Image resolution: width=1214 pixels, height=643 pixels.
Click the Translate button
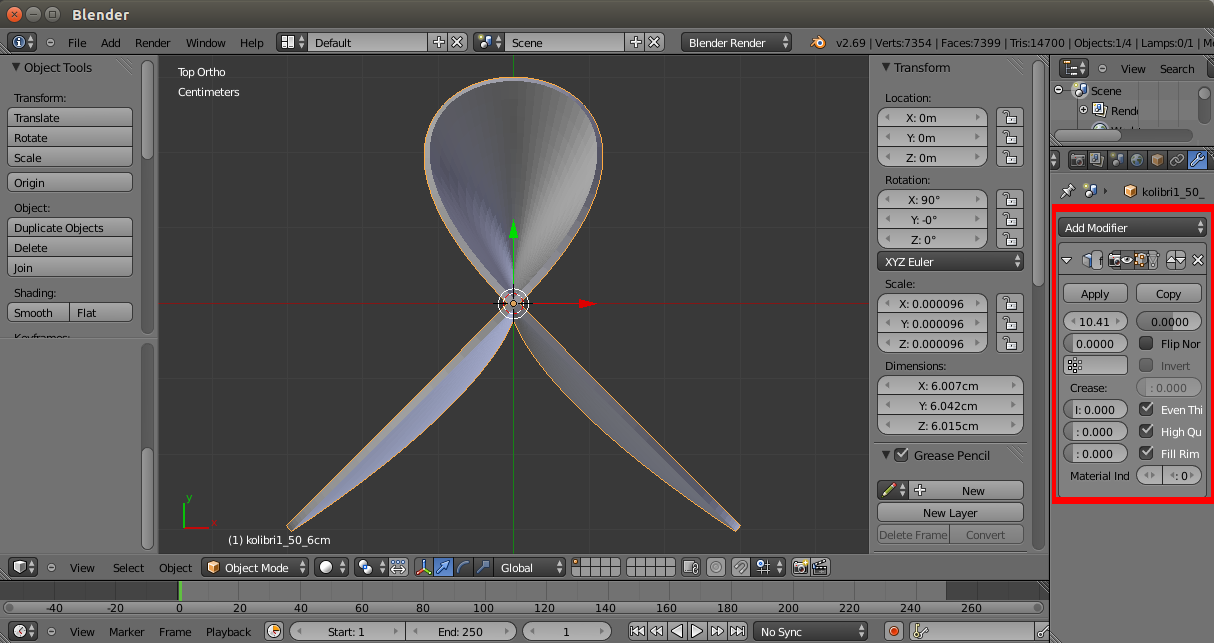[x=70, y=117]
